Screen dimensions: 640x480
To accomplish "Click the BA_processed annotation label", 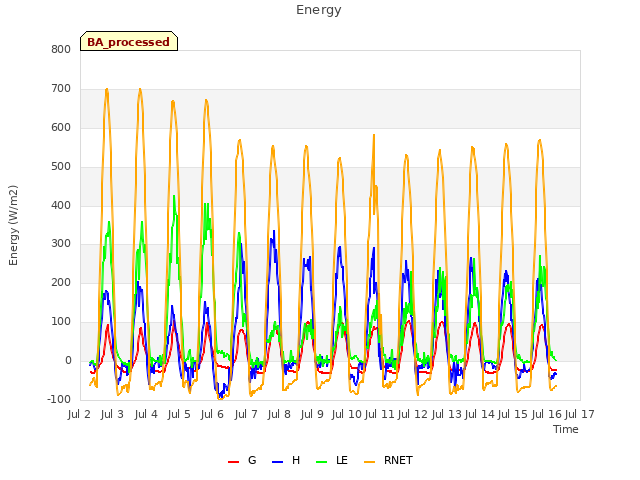I will 129,42.
